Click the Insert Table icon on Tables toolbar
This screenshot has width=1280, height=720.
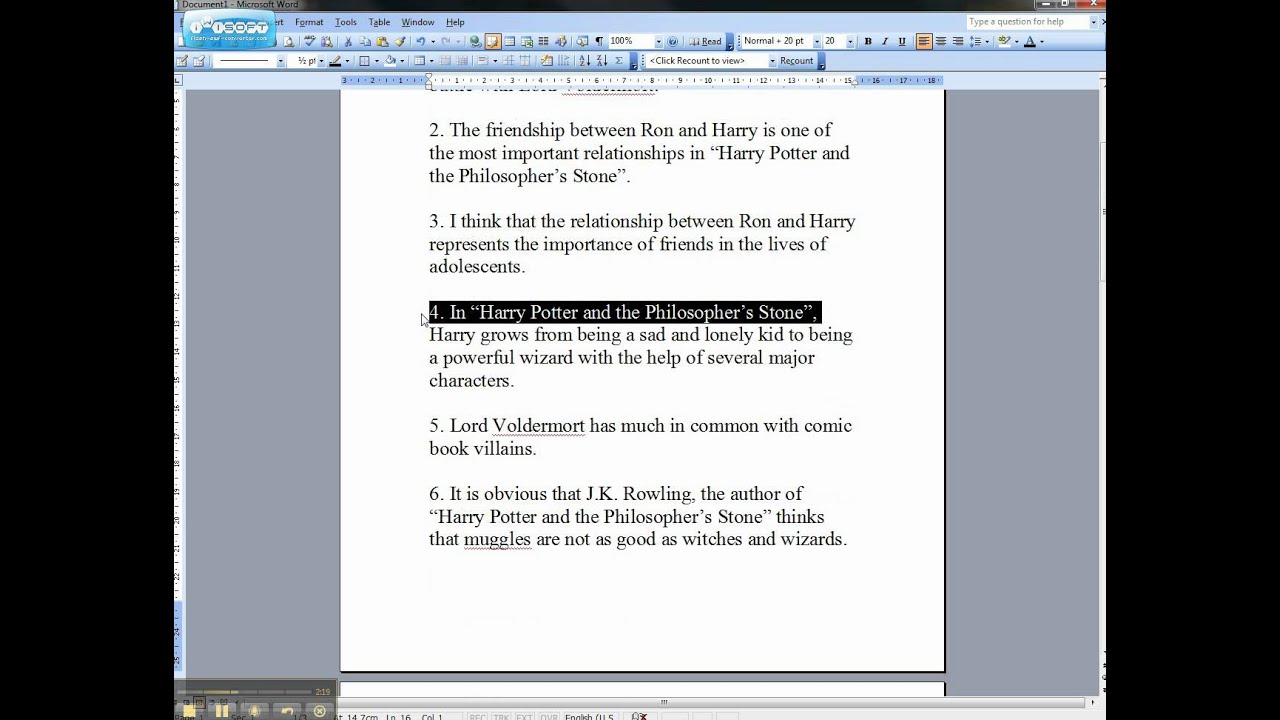tap(419, 61)
